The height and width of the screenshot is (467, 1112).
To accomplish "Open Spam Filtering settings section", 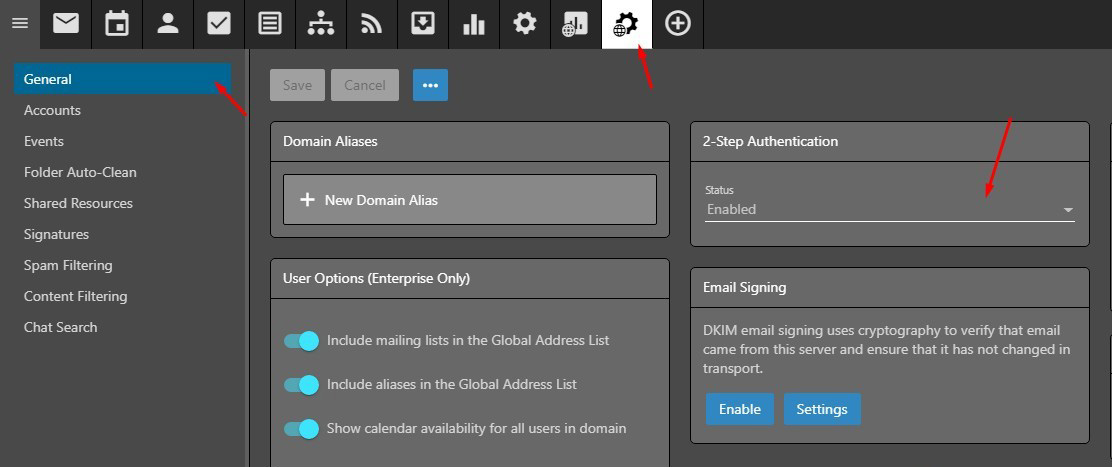I will pos(68,265).
